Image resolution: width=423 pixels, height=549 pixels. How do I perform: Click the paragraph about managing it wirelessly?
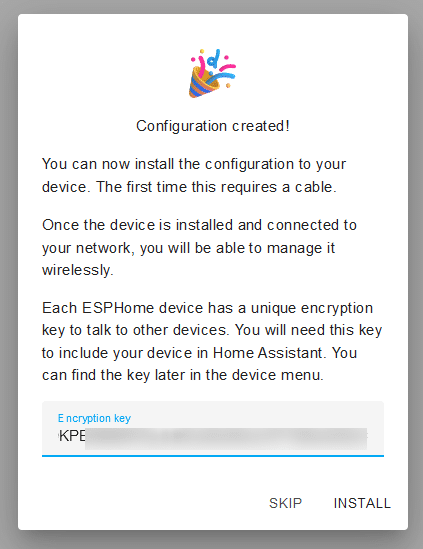click(199, 248)
